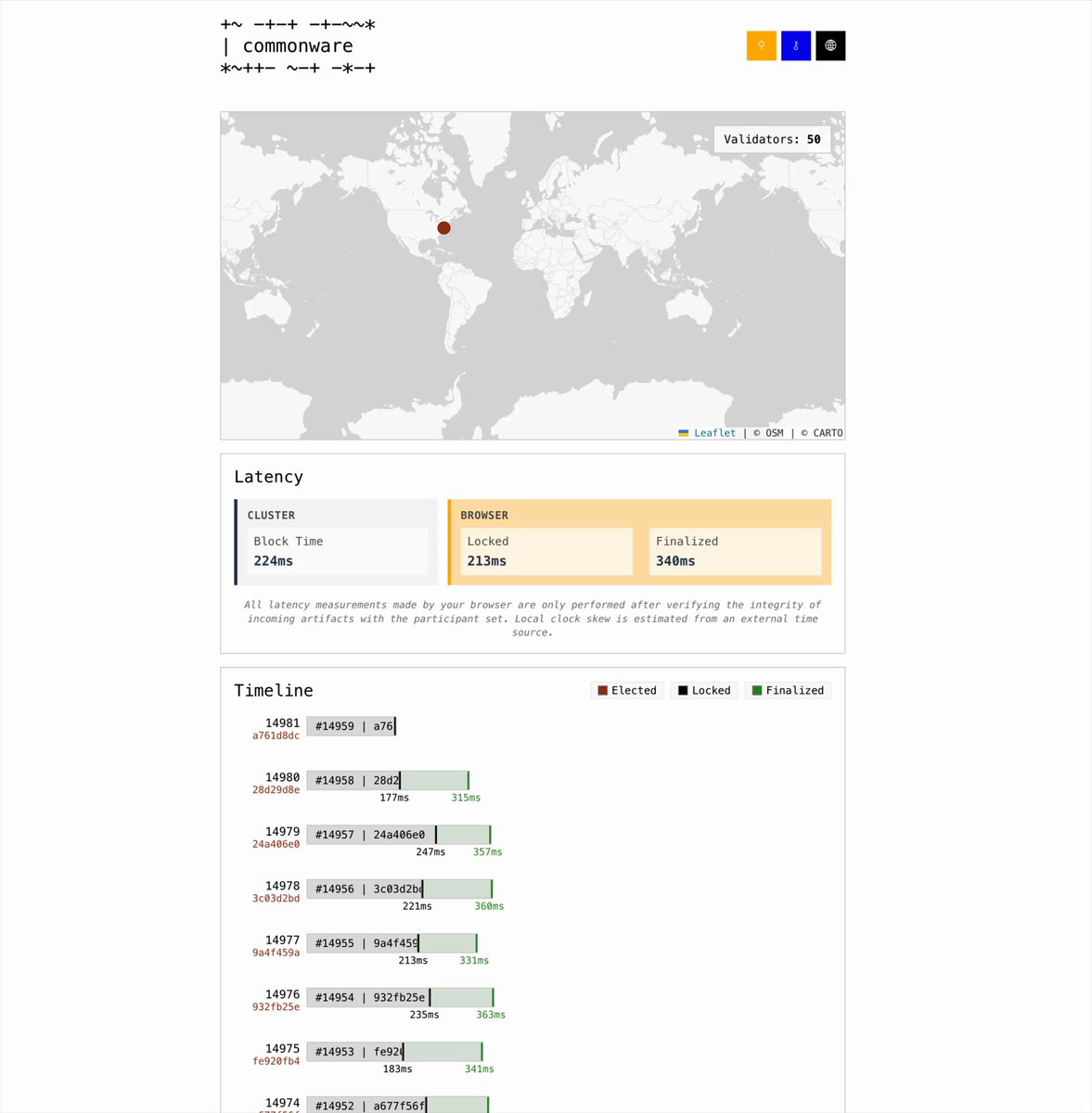Click the Validators: 50 badge
The image size is (1092, 1113).
pos(772,139)
